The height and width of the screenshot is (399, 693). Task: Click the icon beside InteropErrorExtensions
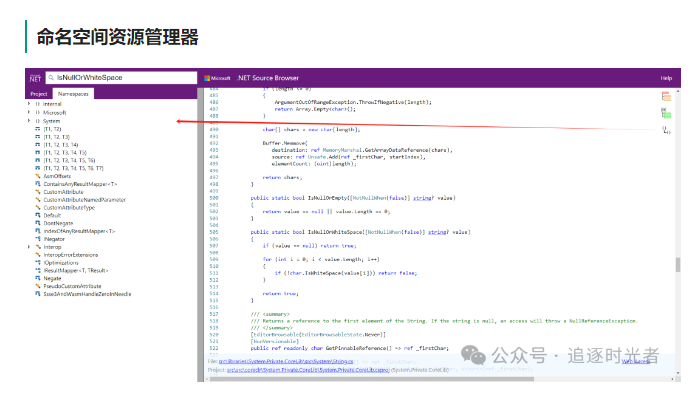click(x=38, y=255)
